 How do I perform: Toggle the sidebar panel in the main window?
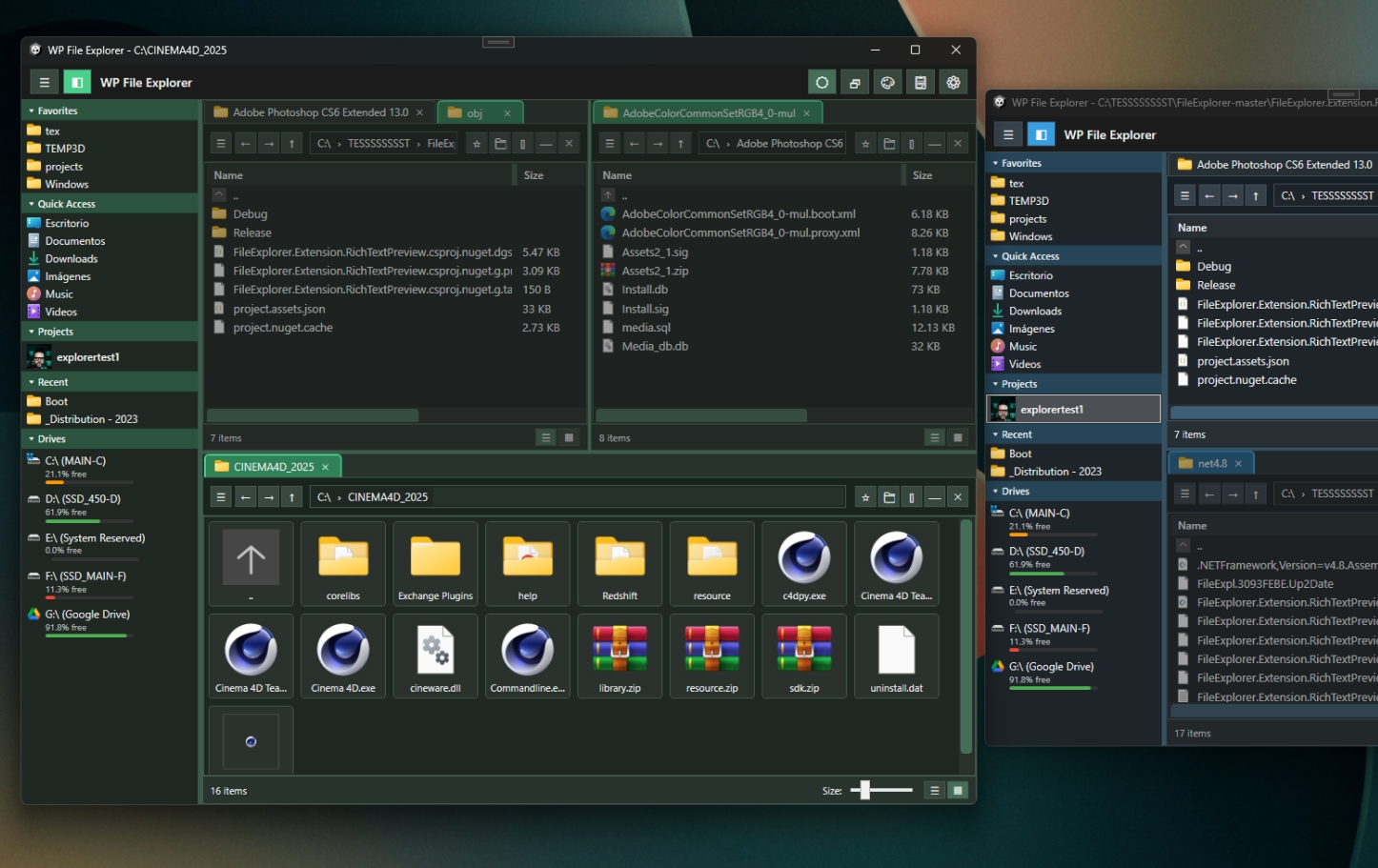[x=77, y=83]
